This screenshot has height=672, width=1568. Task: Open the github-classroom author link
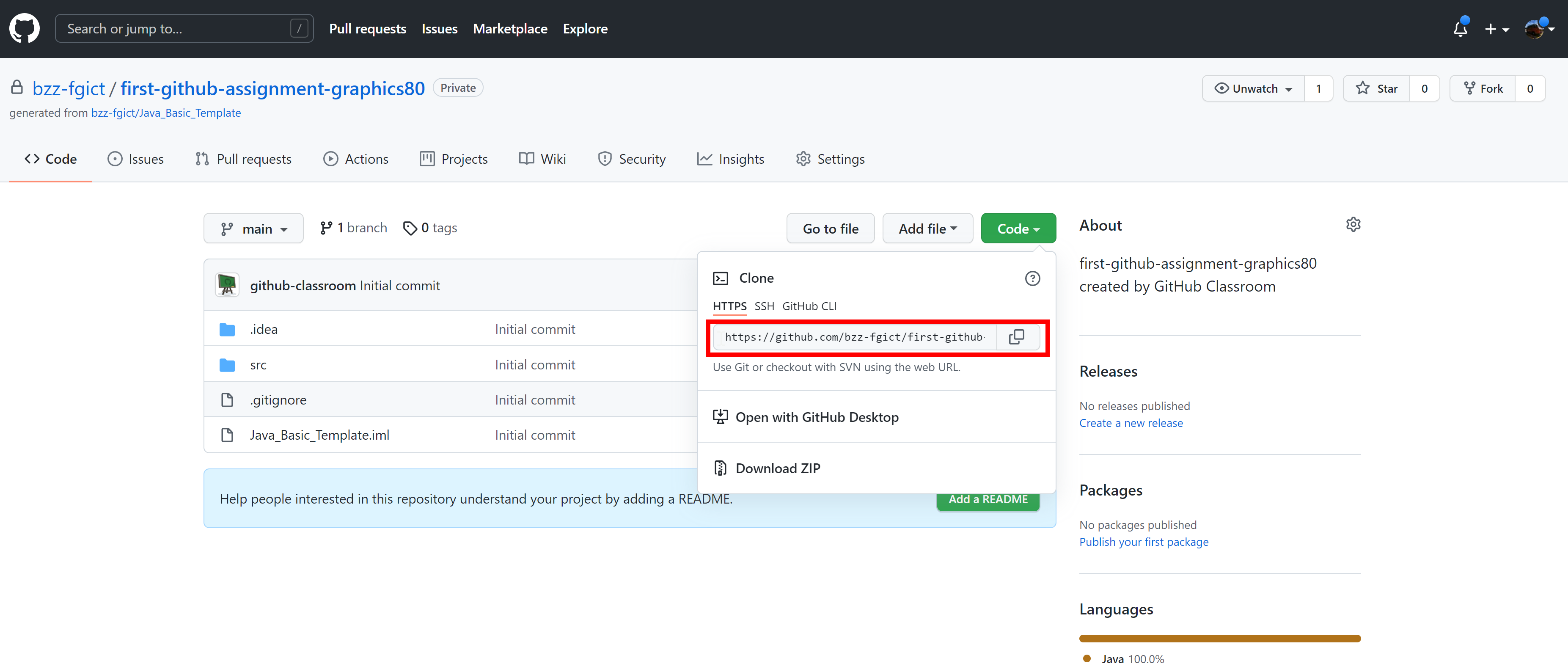(x=303, y=286)
